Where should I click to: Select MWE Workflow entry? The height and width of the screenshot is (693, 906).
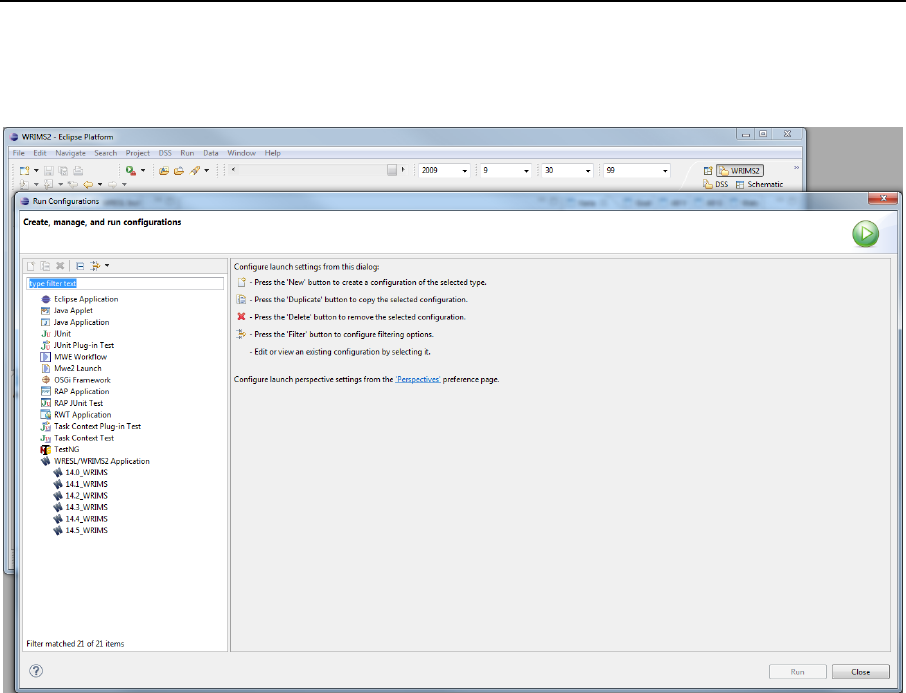pos(74,357)
